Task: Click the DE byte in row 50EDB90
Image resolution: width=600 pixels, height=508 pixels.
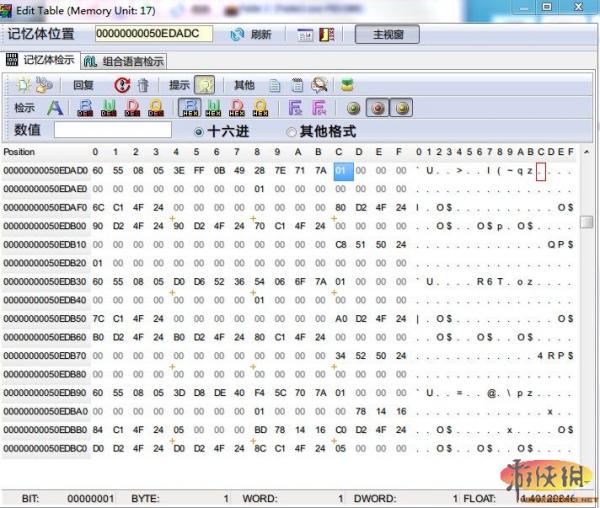Action: 220,393
